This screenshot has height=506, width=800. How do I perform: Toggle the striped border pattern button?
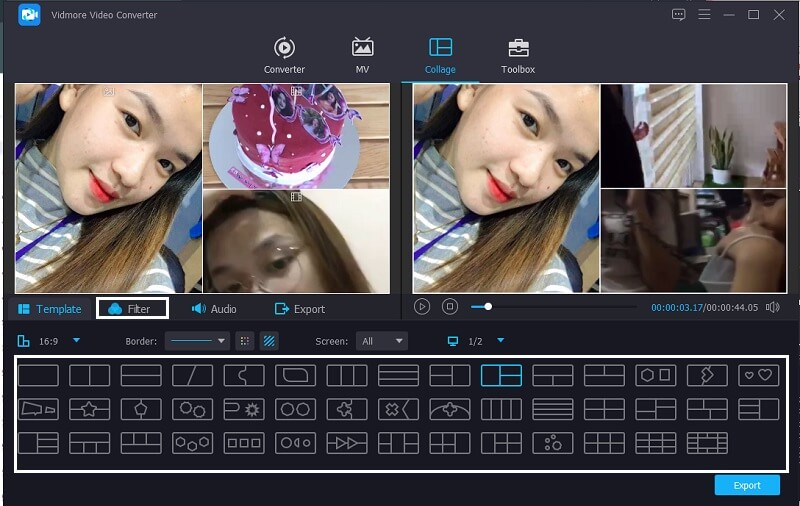tap(269, 341)
